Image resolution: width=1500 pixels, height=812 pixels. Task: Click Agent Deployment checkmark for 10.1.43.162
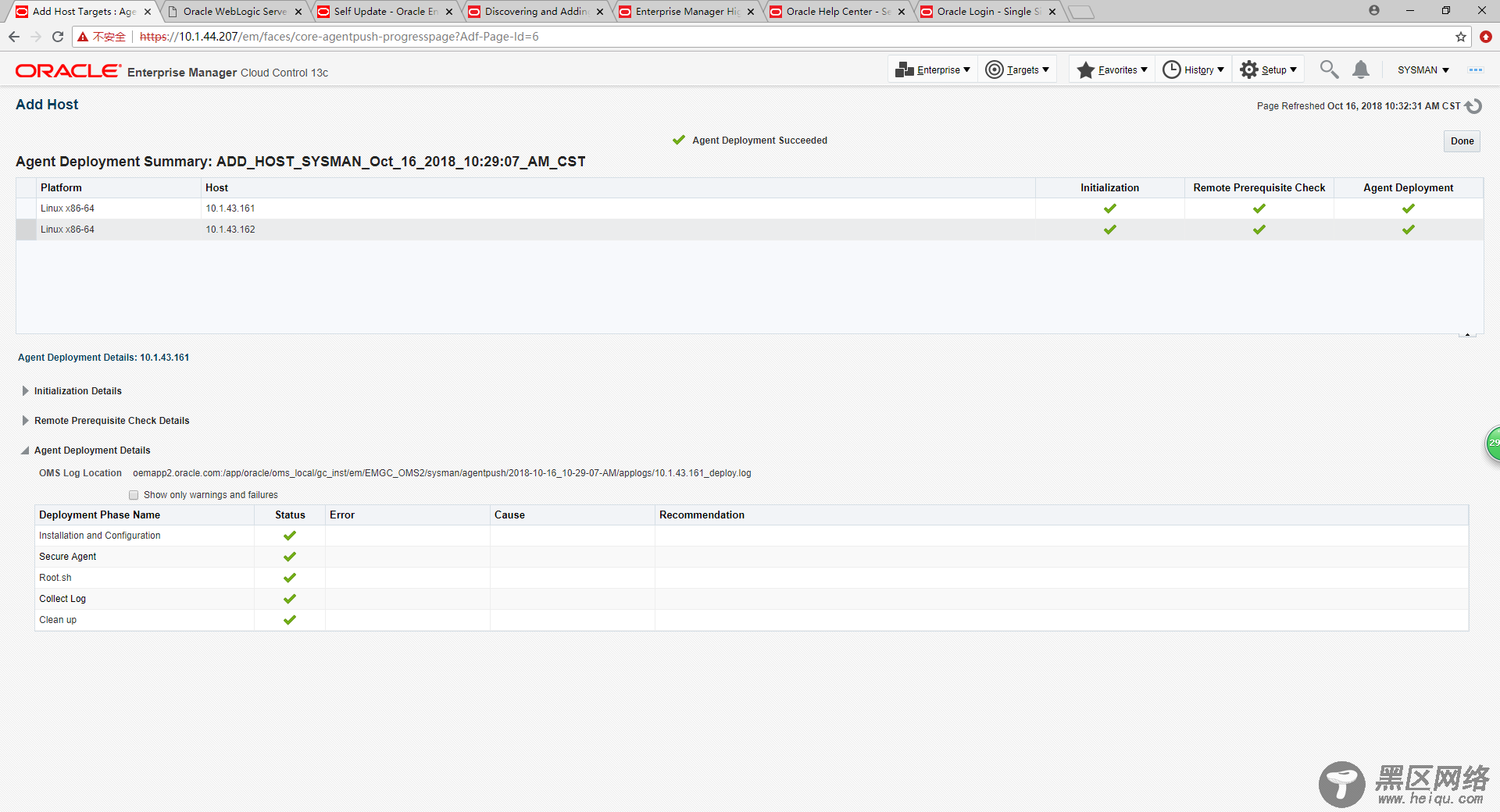click(x=1408, y=230)
